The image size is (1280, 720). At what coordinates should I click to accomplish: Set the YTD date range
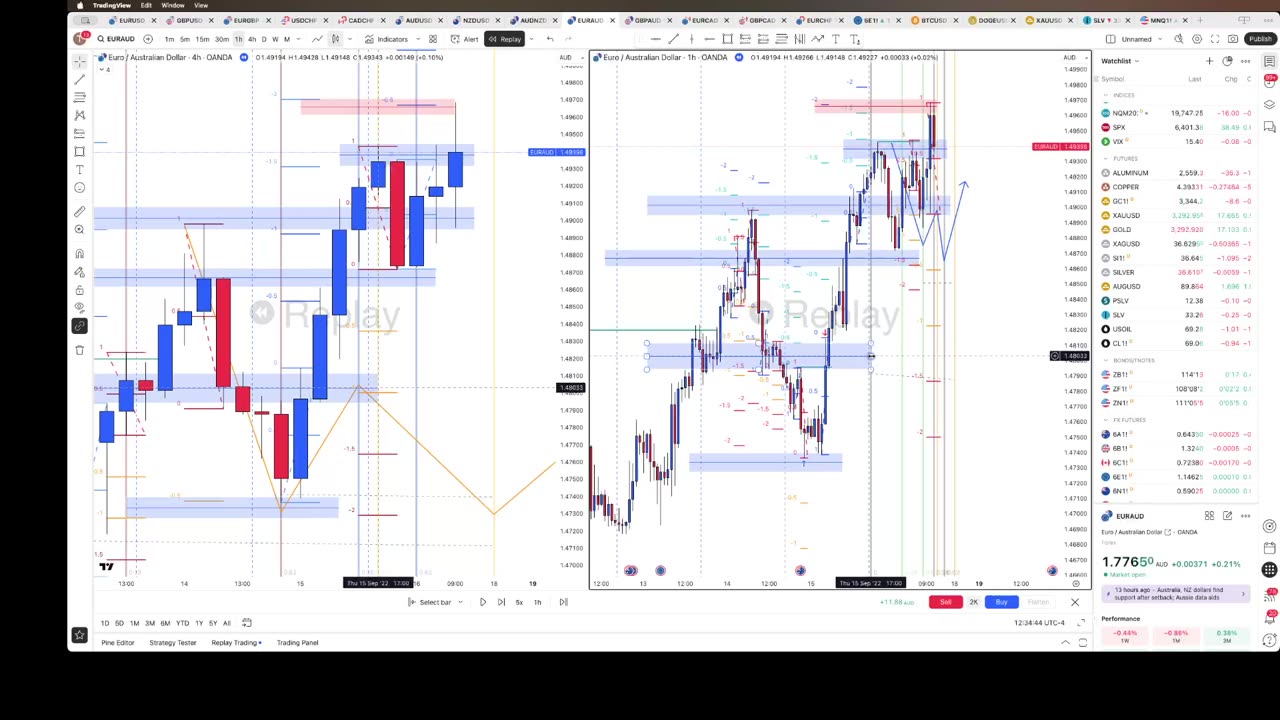(x=182, y=623)
